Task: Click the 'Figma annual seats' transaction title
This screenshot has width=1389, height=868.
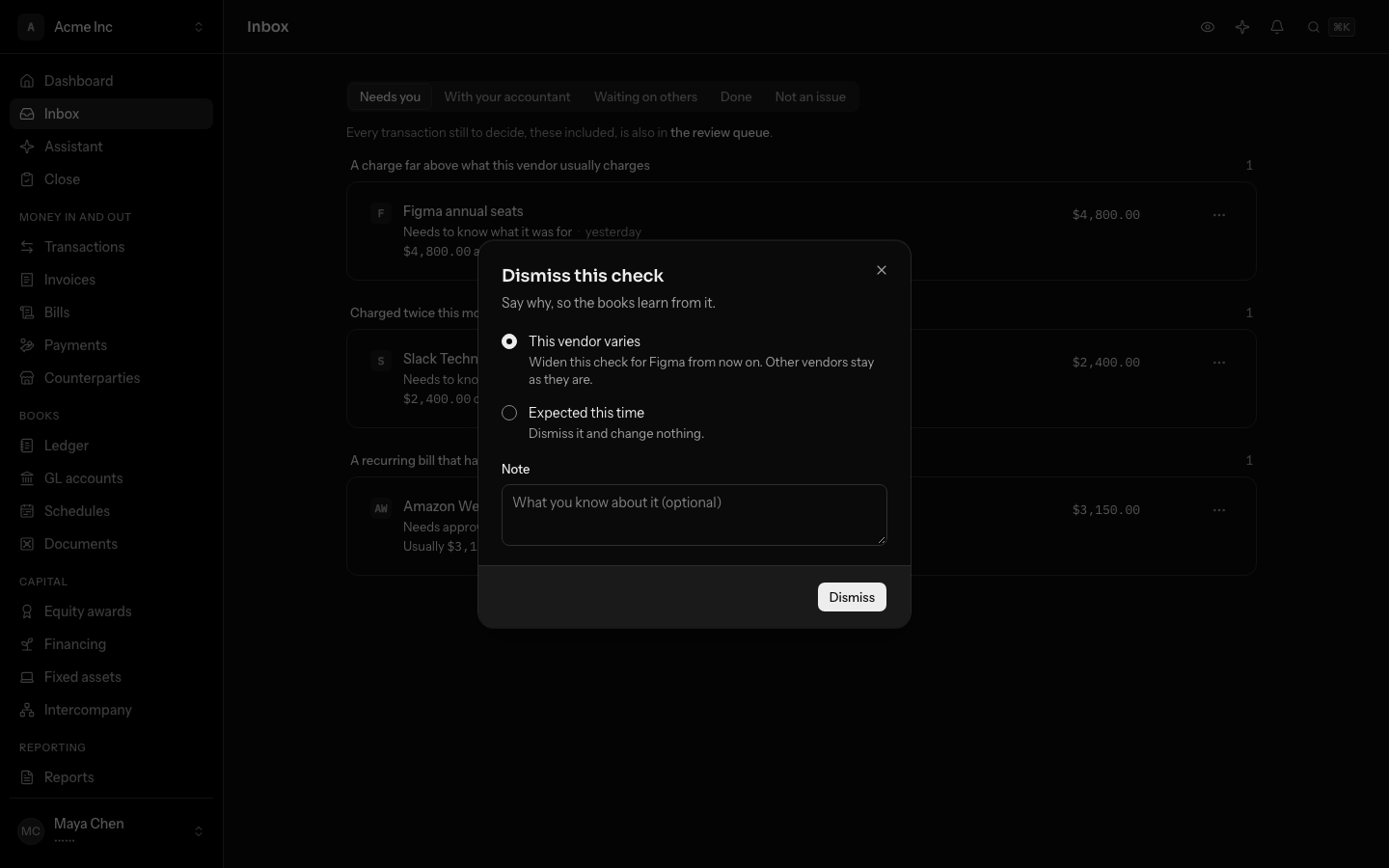Action: tap(463, 211)
